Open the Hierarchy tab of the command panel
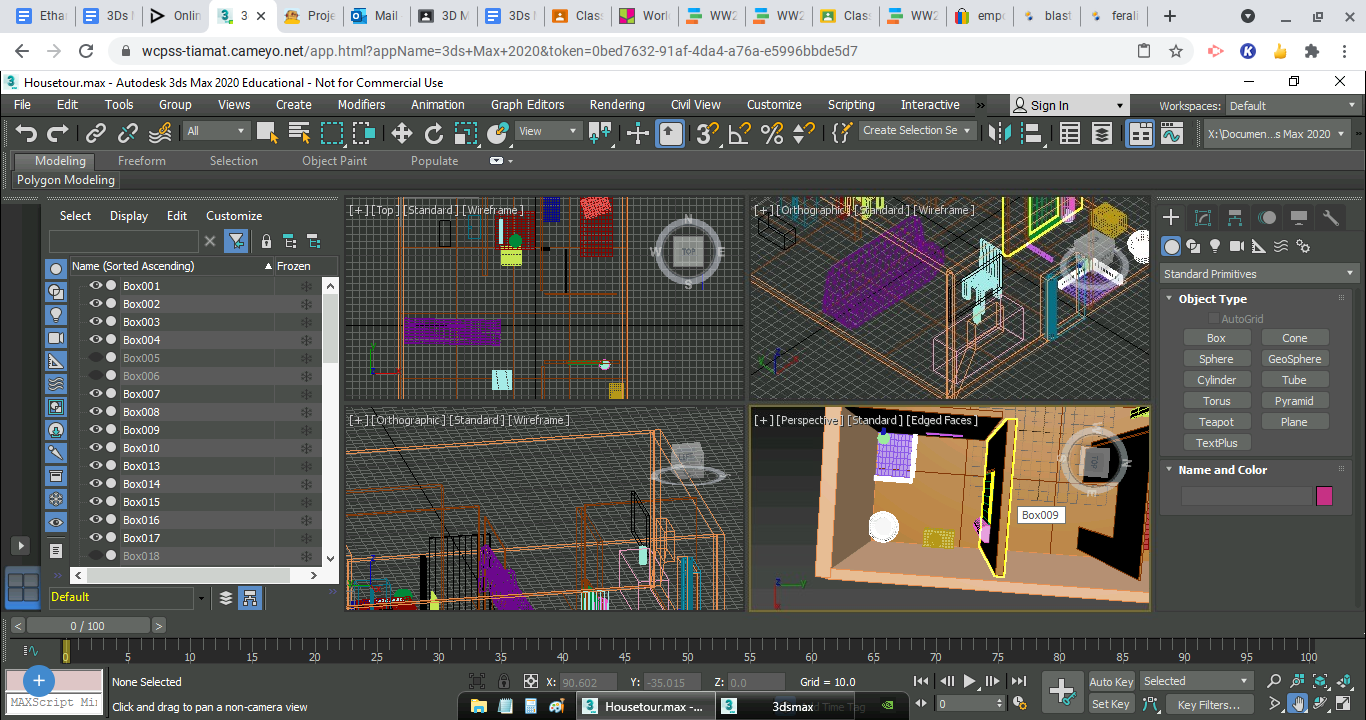1366x720 pixels. [1235, 217]
